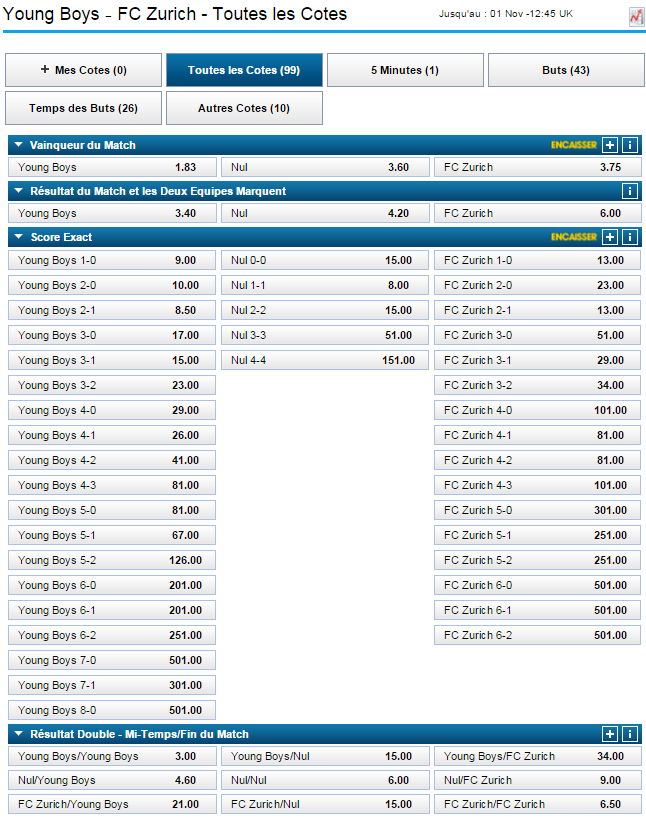
Task: Select exact score FC Zurich 4-0
Action: click(x=537, y=411)
